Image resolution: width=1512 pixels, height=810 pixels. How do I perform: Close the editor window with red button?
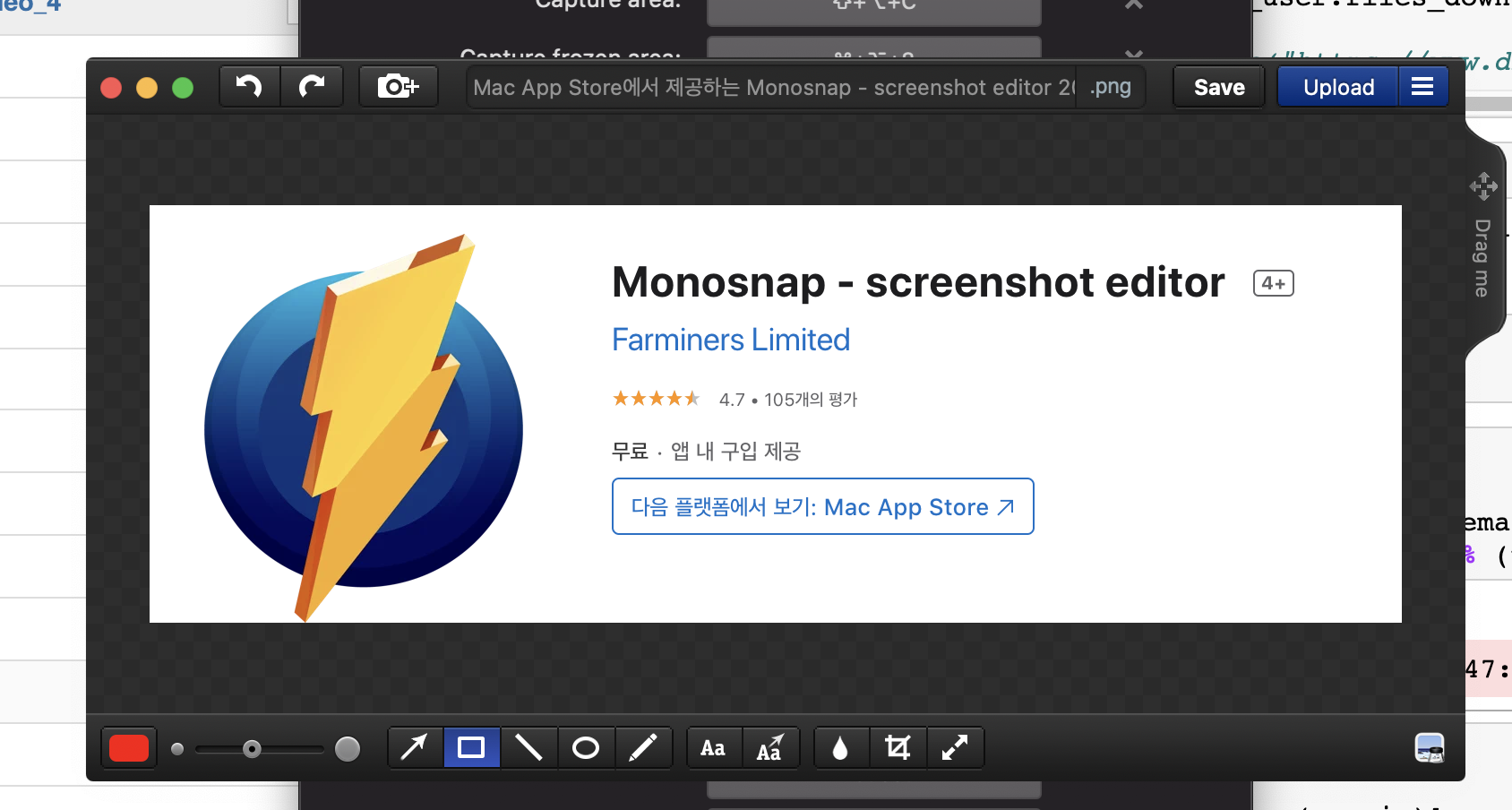111,88
